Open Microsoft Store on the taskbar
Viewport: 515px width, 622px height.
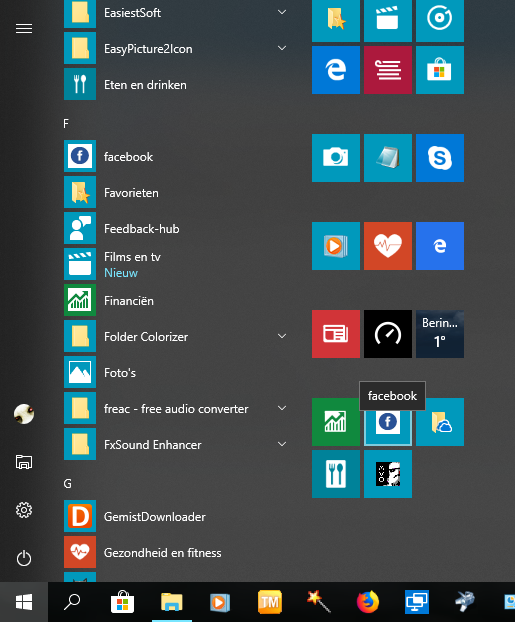tap(122, 602)
